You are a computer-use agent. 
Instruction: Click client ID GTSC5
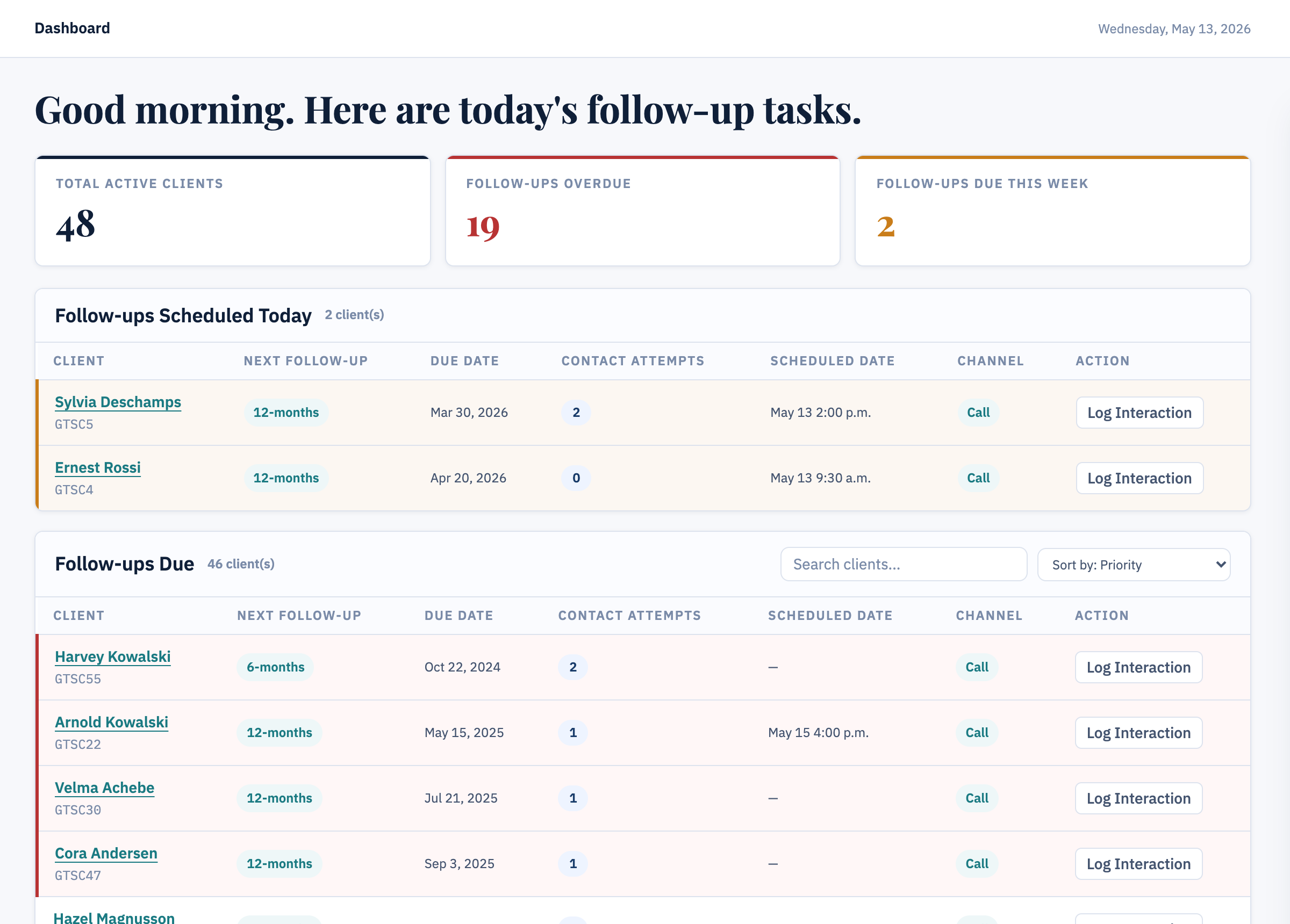74,424
